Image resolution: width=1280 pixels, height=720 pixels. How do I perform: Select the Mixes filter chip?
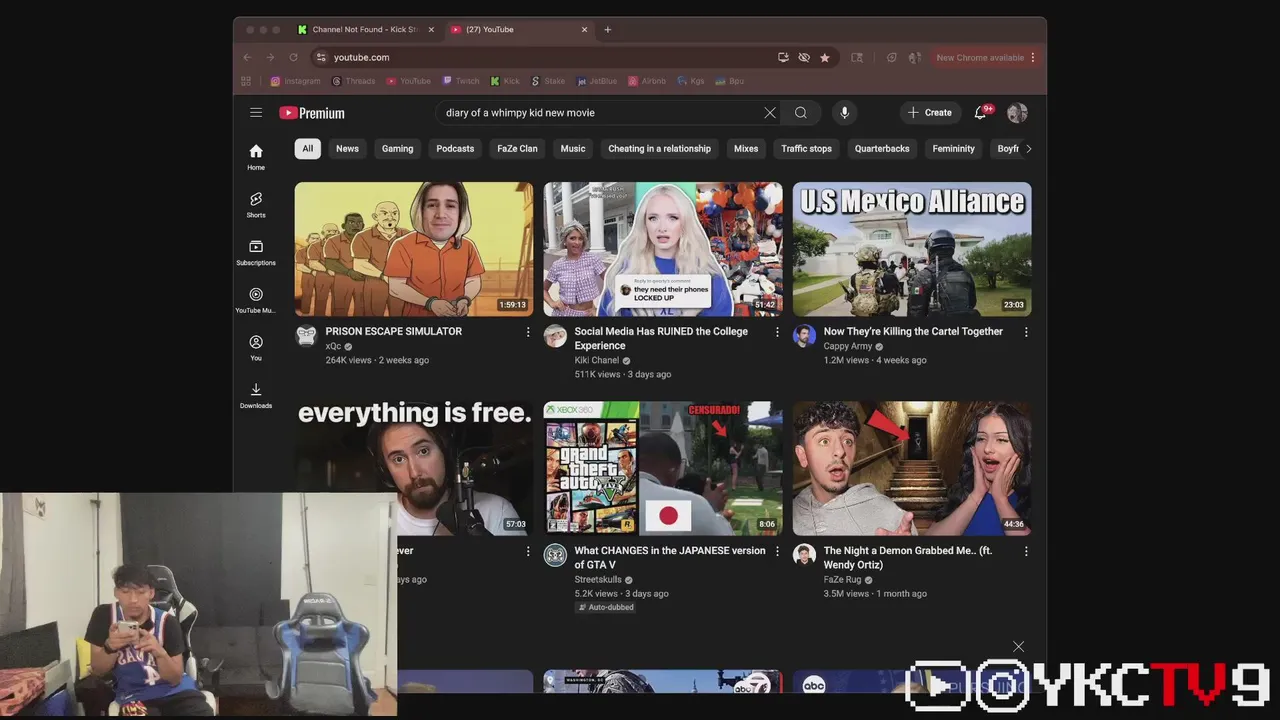point(746,149)
